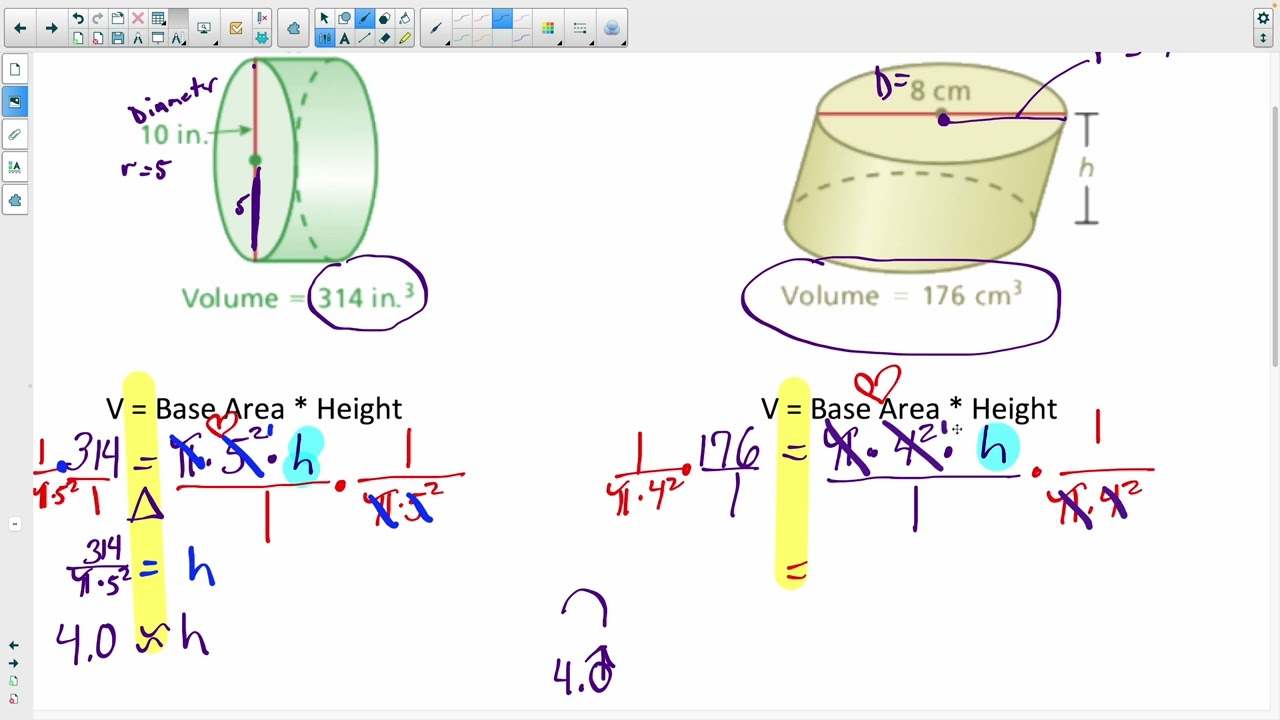Viewport: 1280px width, 720px height.
Task: Go to the next page
Action: click(x=51, y=28)
